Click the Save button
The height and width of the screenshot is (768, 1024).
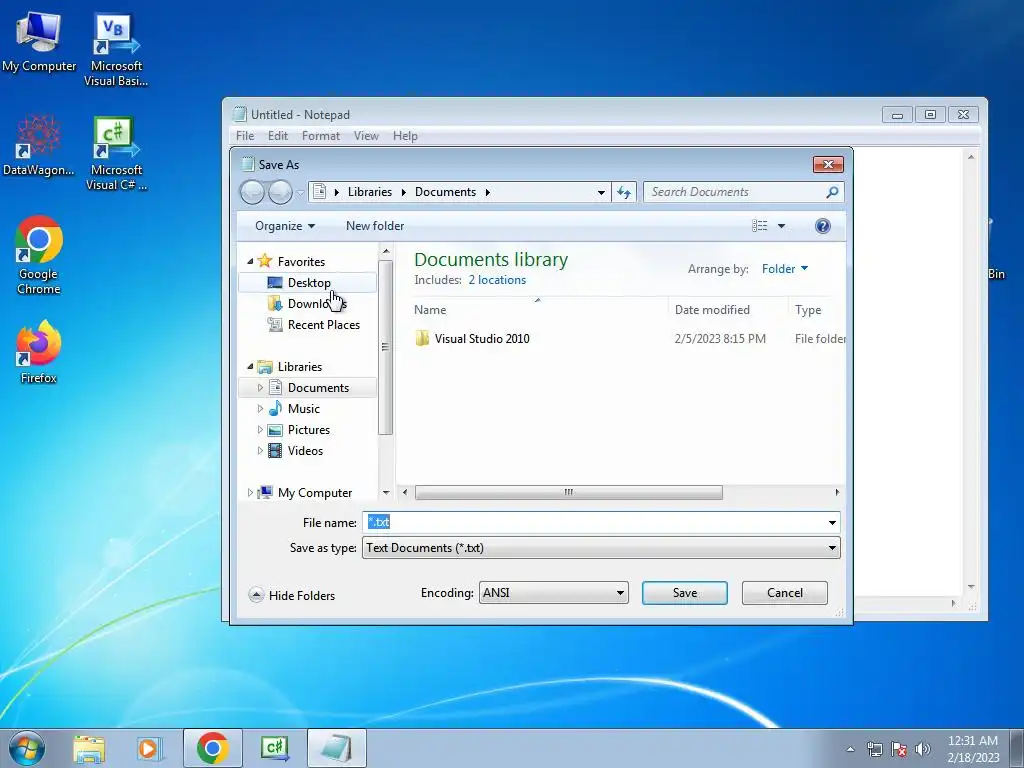pos(684,593)
